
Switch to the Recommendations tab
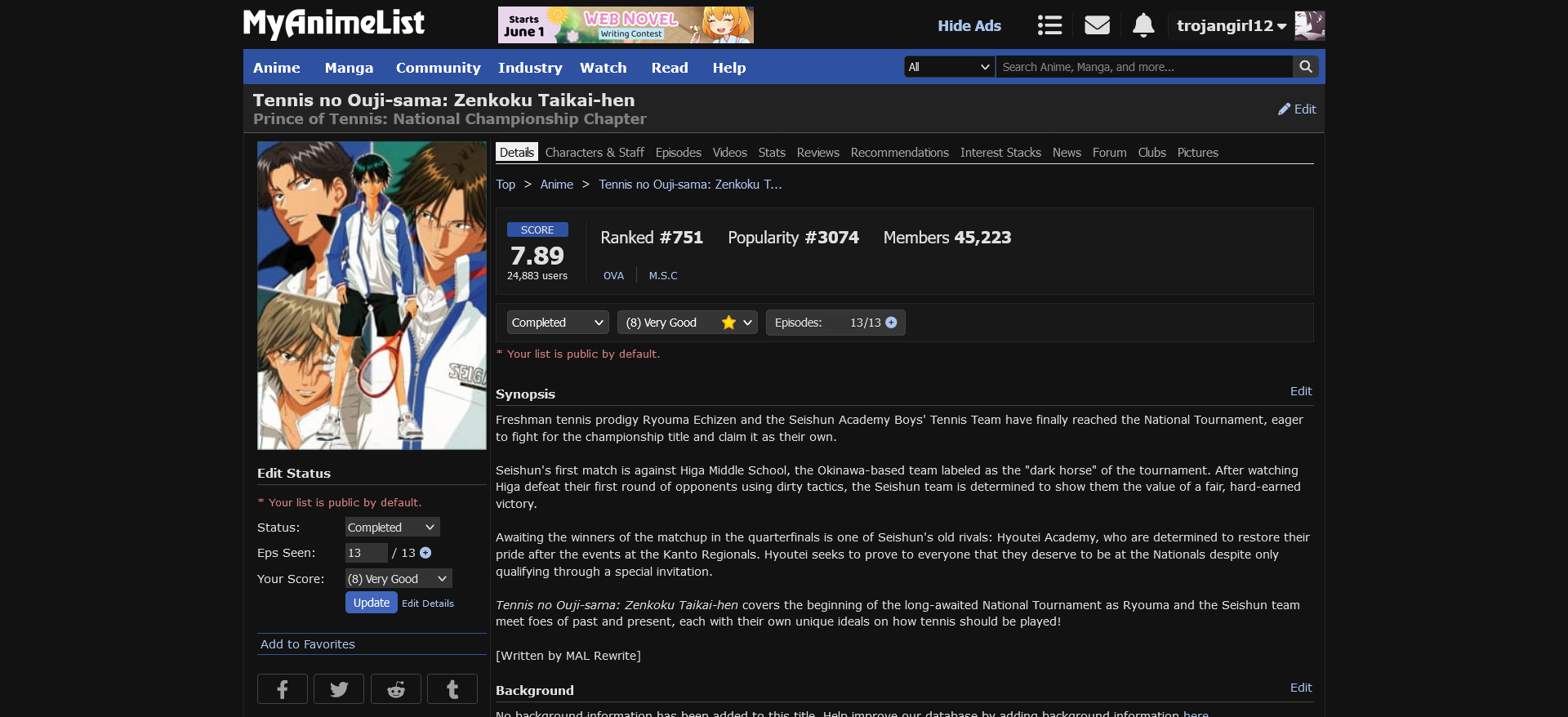[x=900, y=153]
